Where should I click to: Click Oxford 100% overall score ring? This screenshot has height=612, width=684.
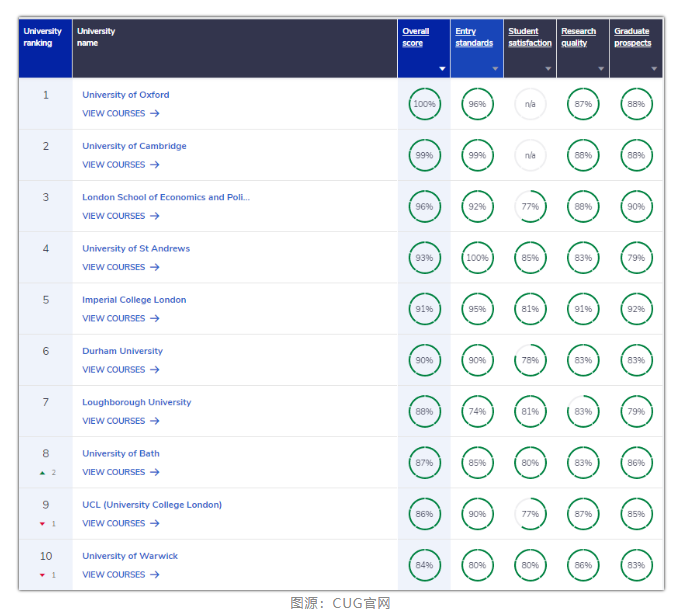[x=424, y=104]
